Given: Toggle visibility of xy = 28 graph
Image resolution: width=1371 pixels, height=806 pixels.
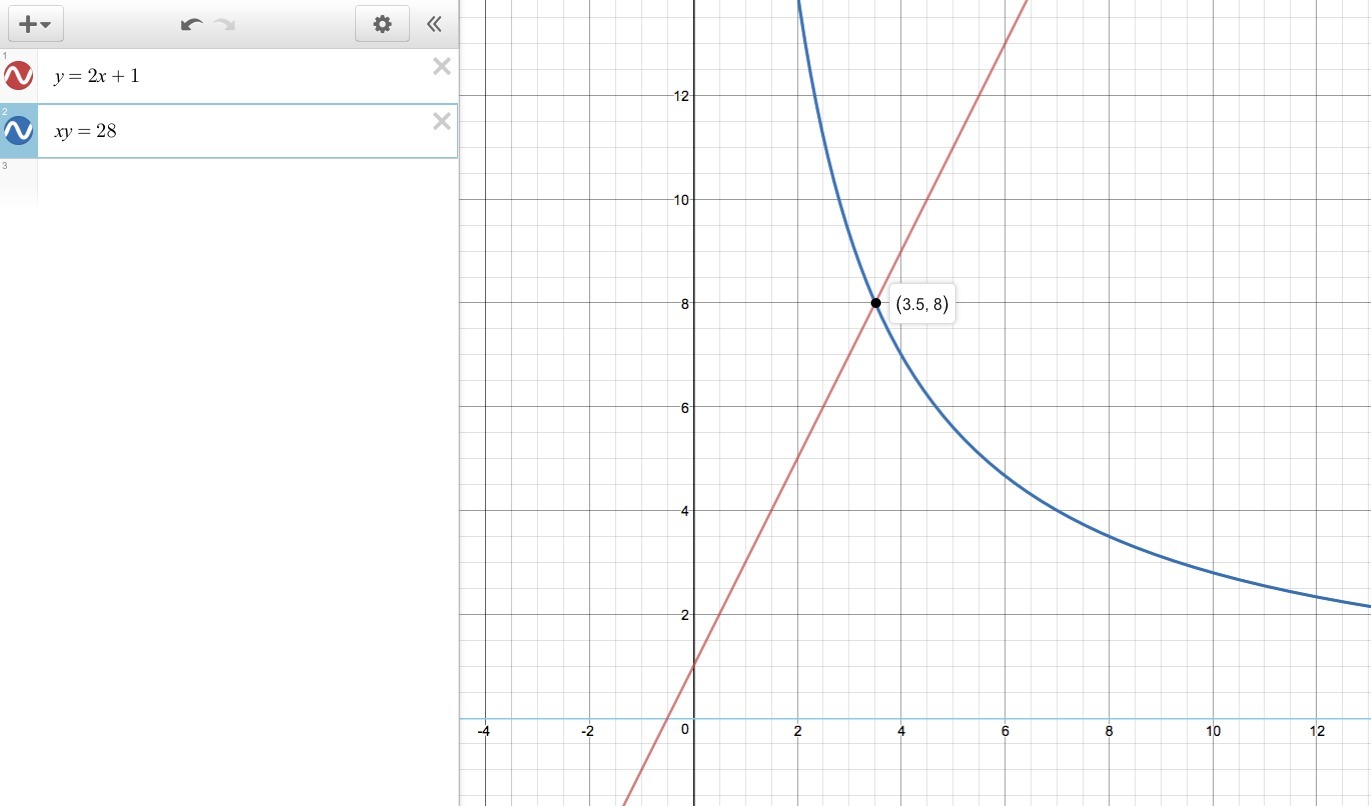Looking at the screenshot, I should point(18,131).
